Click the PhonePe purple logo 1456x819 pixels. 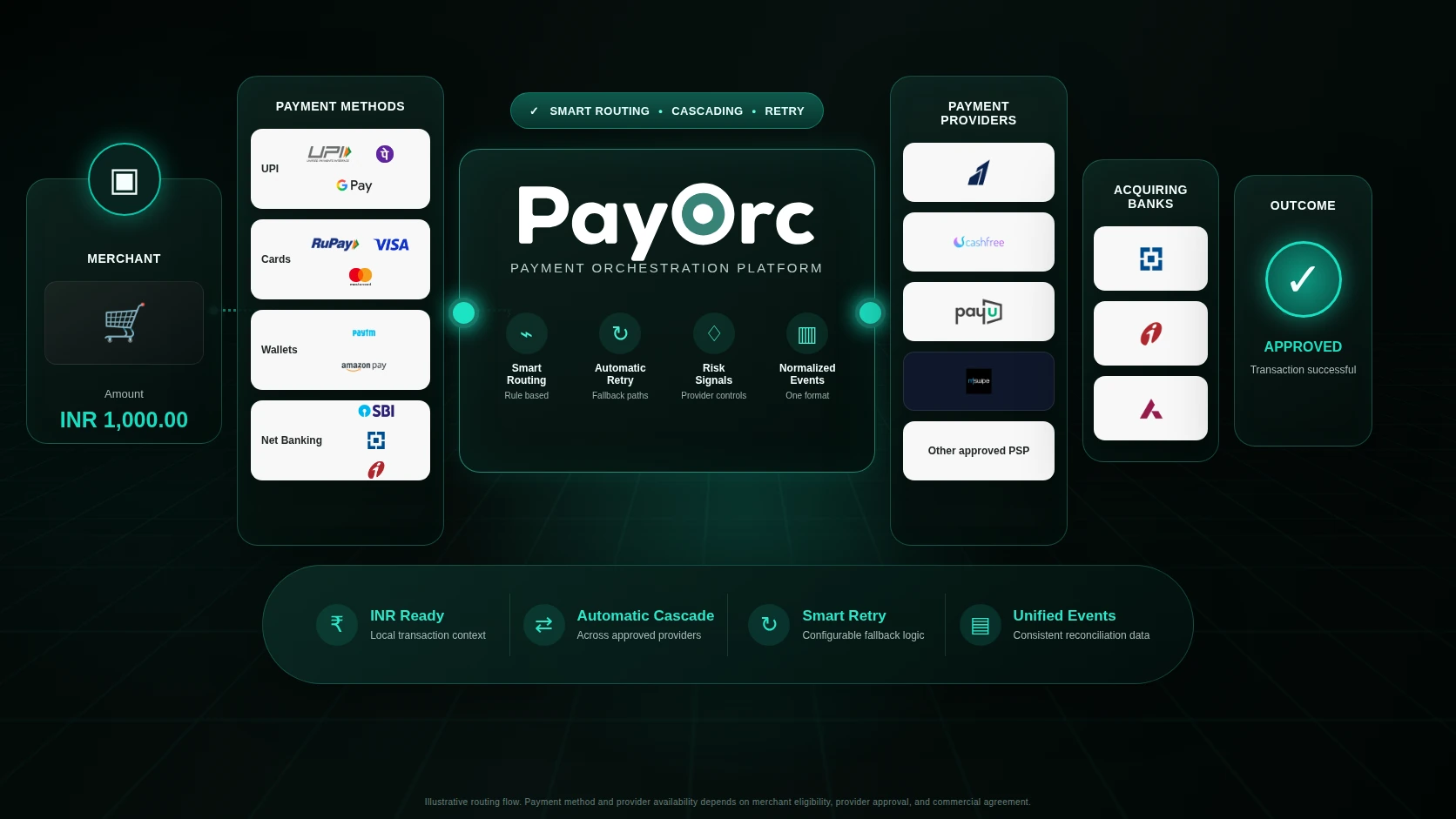pyautogui.click(x=385, y=154)
